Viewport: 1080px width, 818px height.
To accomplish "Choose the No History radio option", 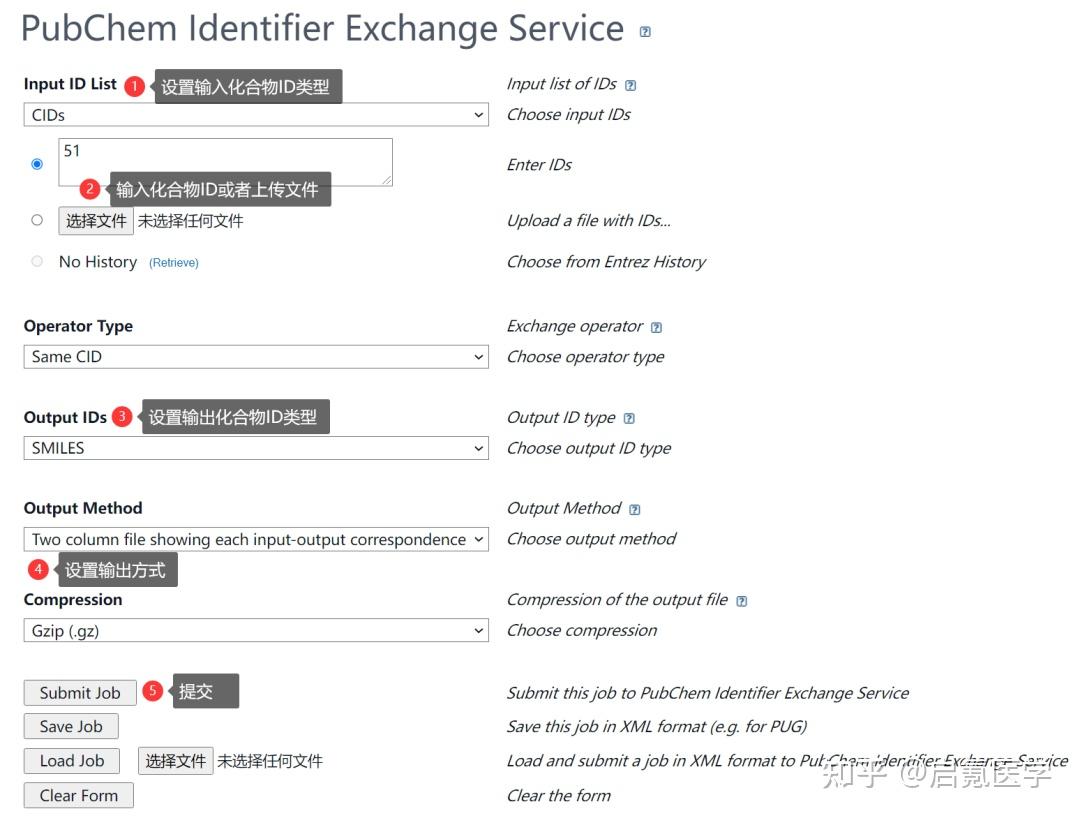I will point(37,262).
